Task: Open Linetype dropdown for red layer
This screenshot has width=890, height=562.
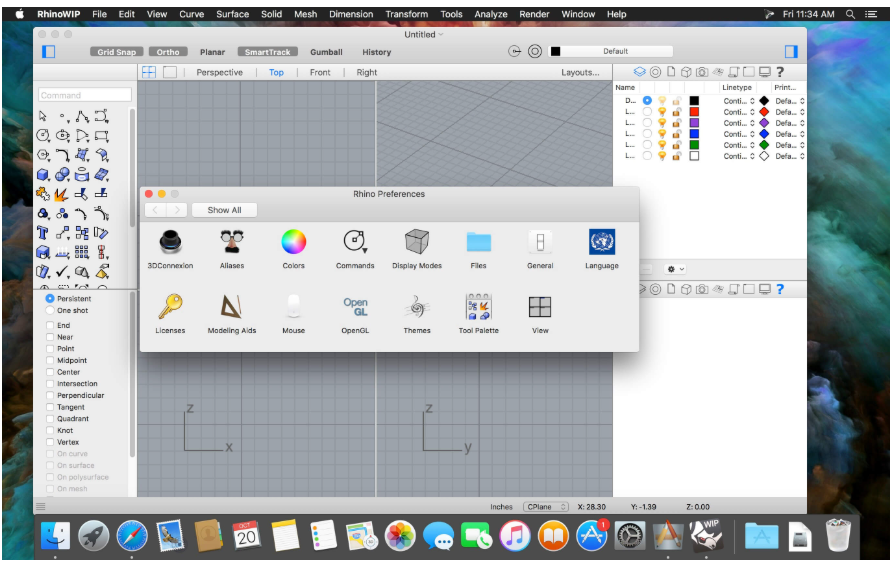Action: click(738, 112)
